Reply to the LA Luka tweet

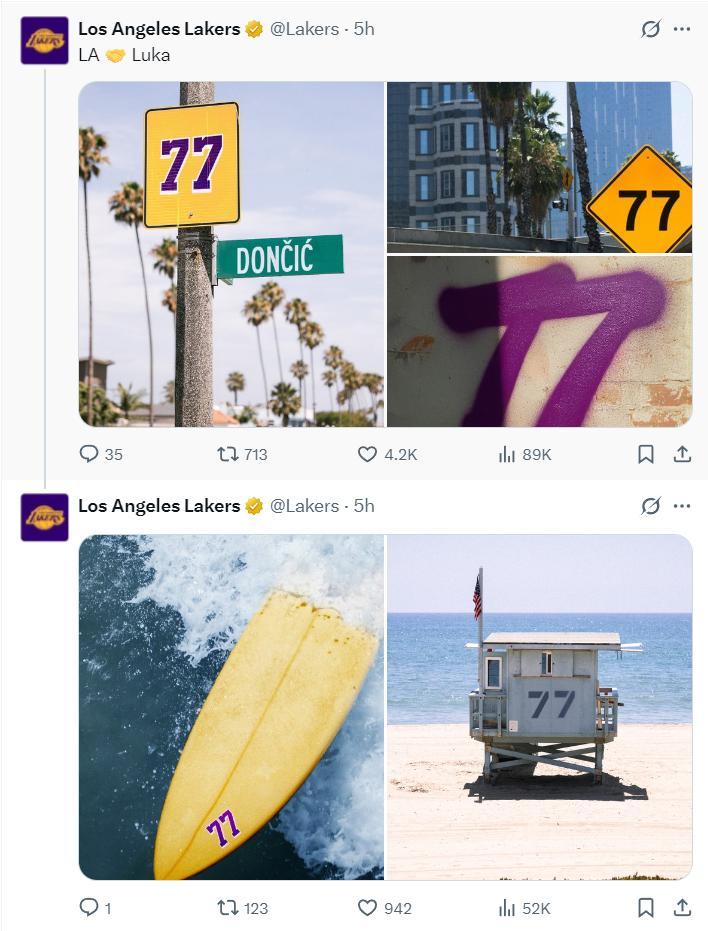(89, 454)
